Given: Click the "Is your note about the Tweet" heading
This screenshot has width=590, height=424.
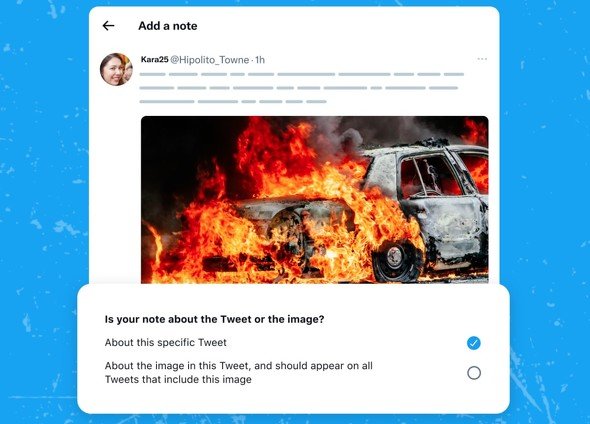Looking at the screenshot, I should (x=214, y=319).
